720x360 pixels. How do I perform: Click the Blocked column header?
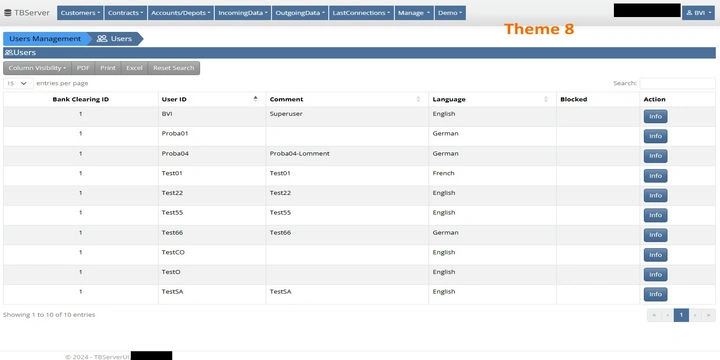(598, 99)
